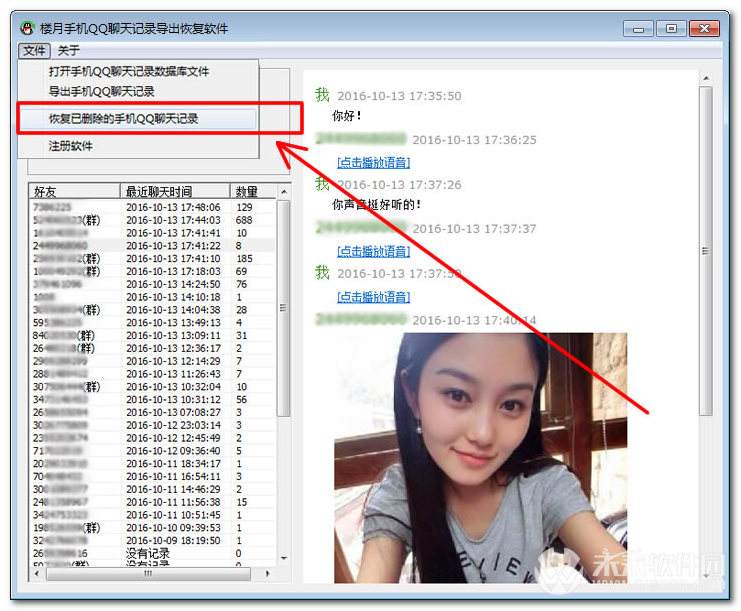Click timestamp 2016-10-13 17:35:50 in chat
The width and height of the screenshot is (741, 611).
[399, 96]
